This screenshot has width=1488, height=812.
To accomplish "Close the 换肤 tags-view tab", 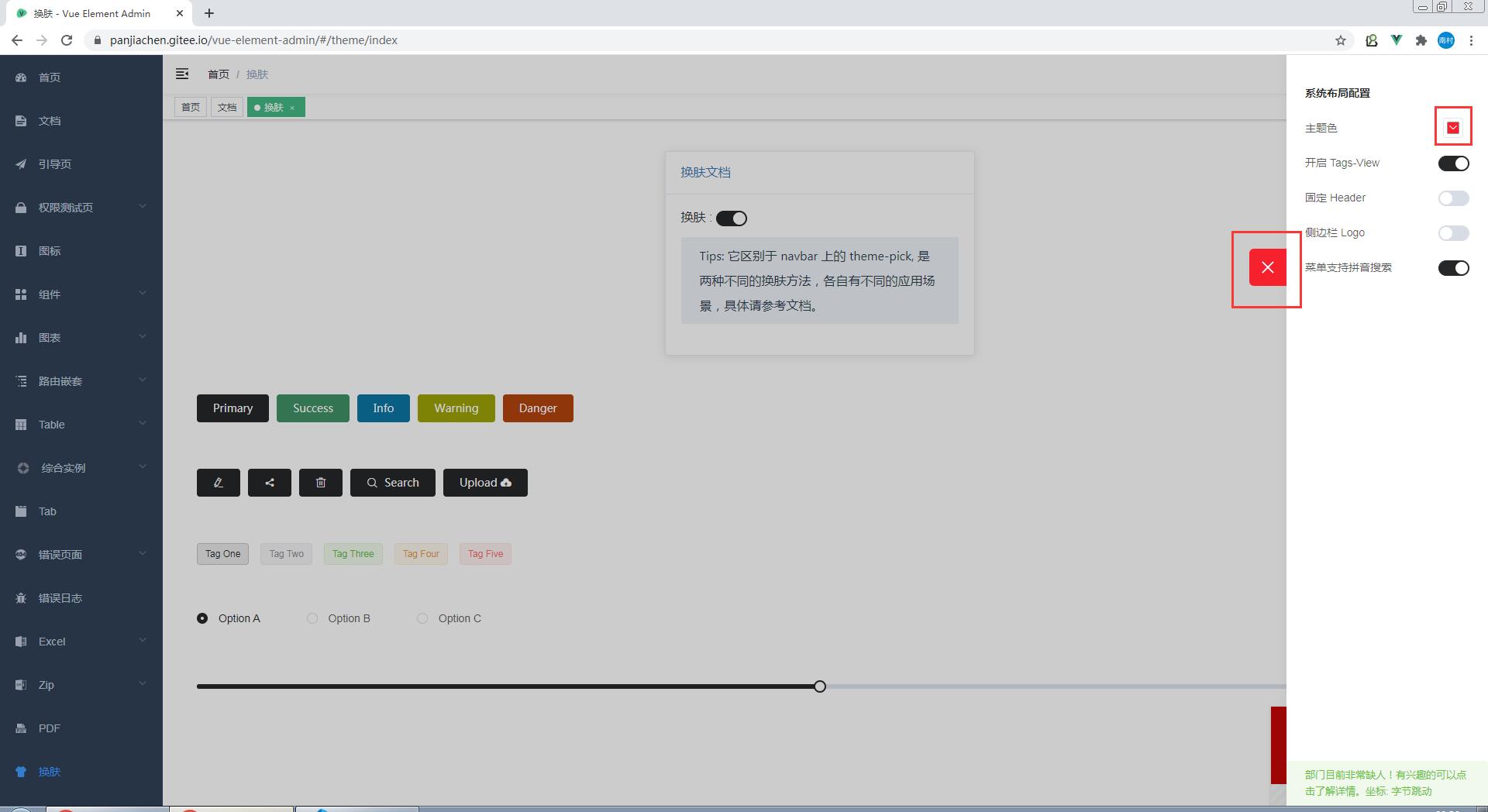I will [x=292, y=108].
